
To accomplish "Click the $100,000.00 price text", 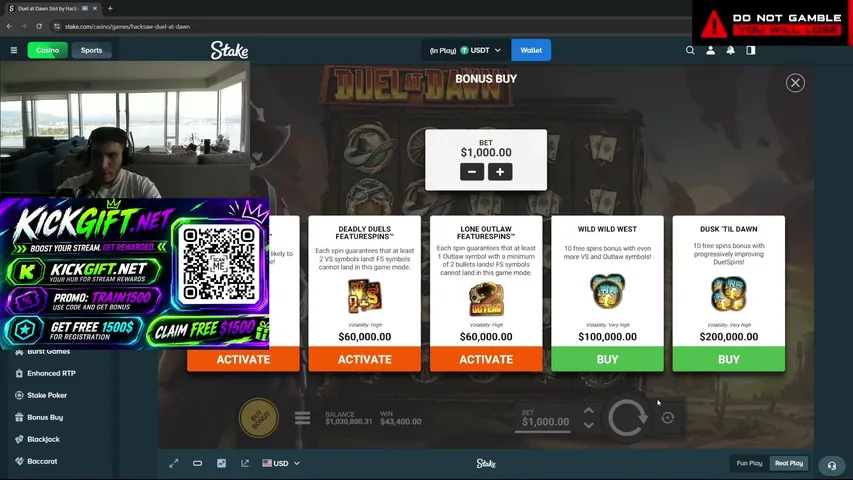I will (607, 337).
